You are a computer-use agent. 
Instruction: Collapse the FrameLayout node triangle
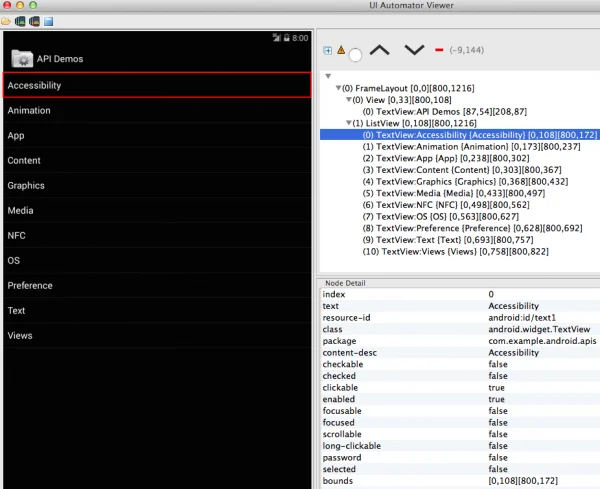tap(338, 88)
